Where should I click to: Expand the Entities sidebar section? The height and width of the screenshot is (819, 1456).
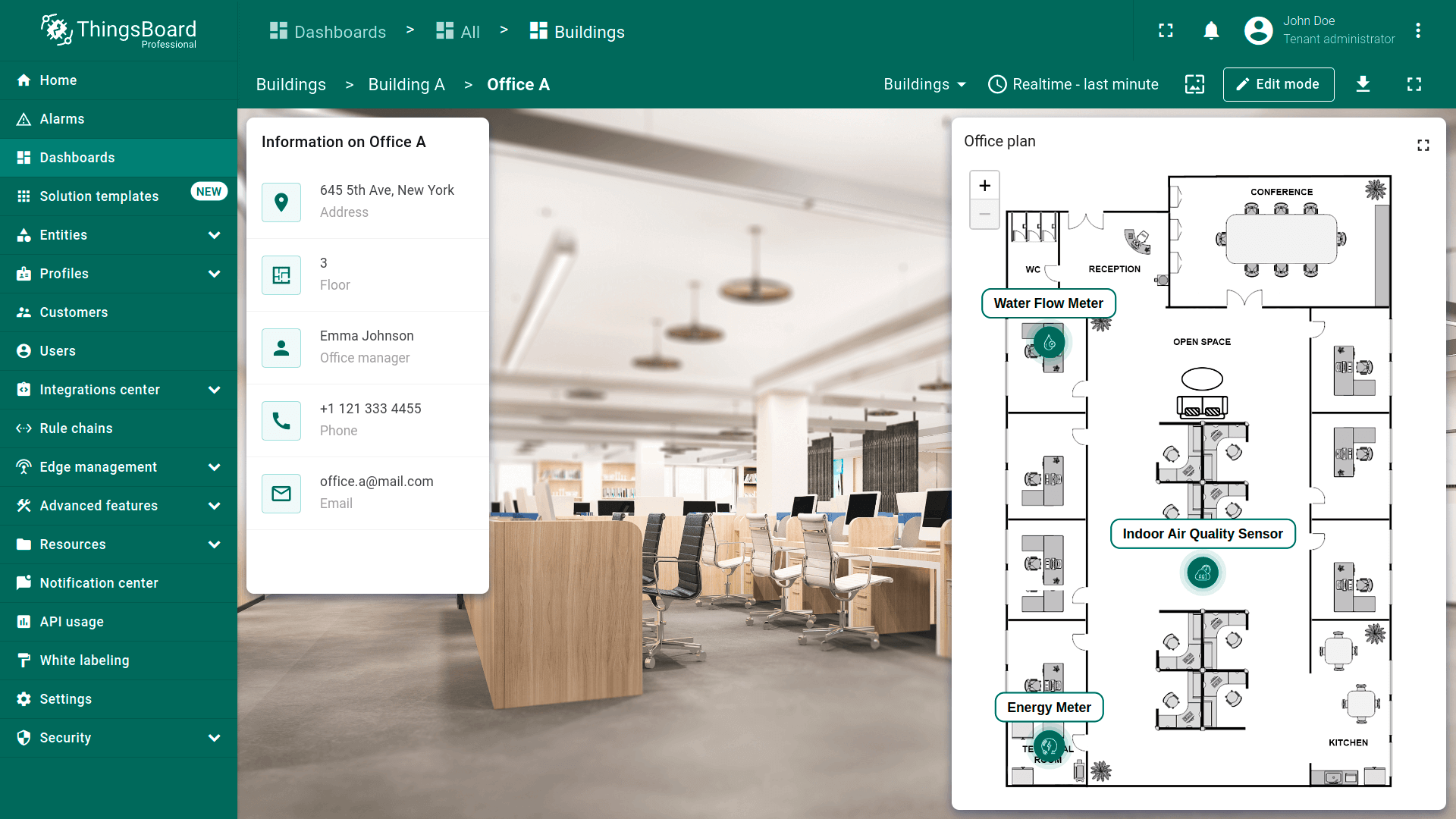click(214, 235)
